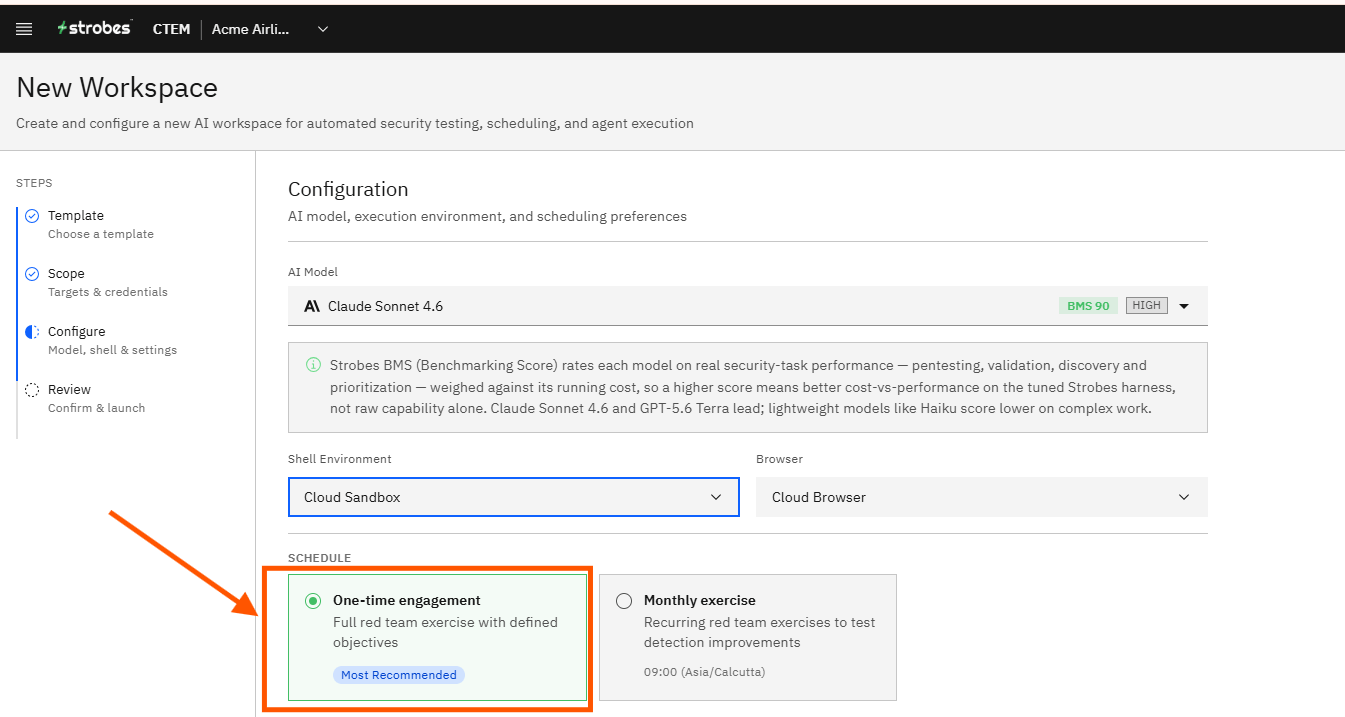Click the Template step completed checkmark icon
The height and width of the screenshot is (717, 1345).
(32, 216)
